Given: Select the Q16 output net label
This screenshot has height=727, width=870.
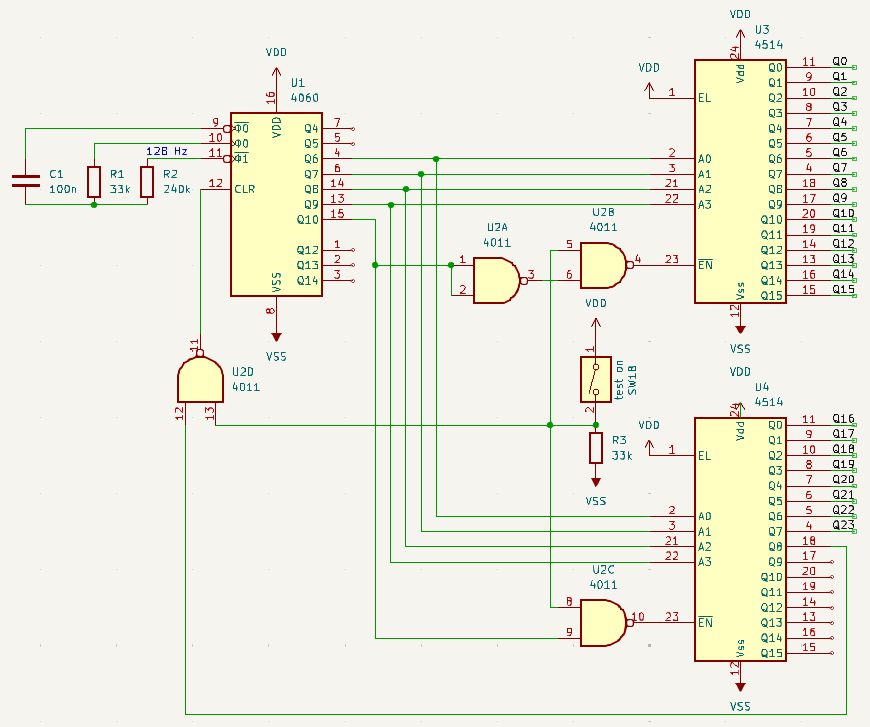Looking at the screenshot, I should point(843,420).
